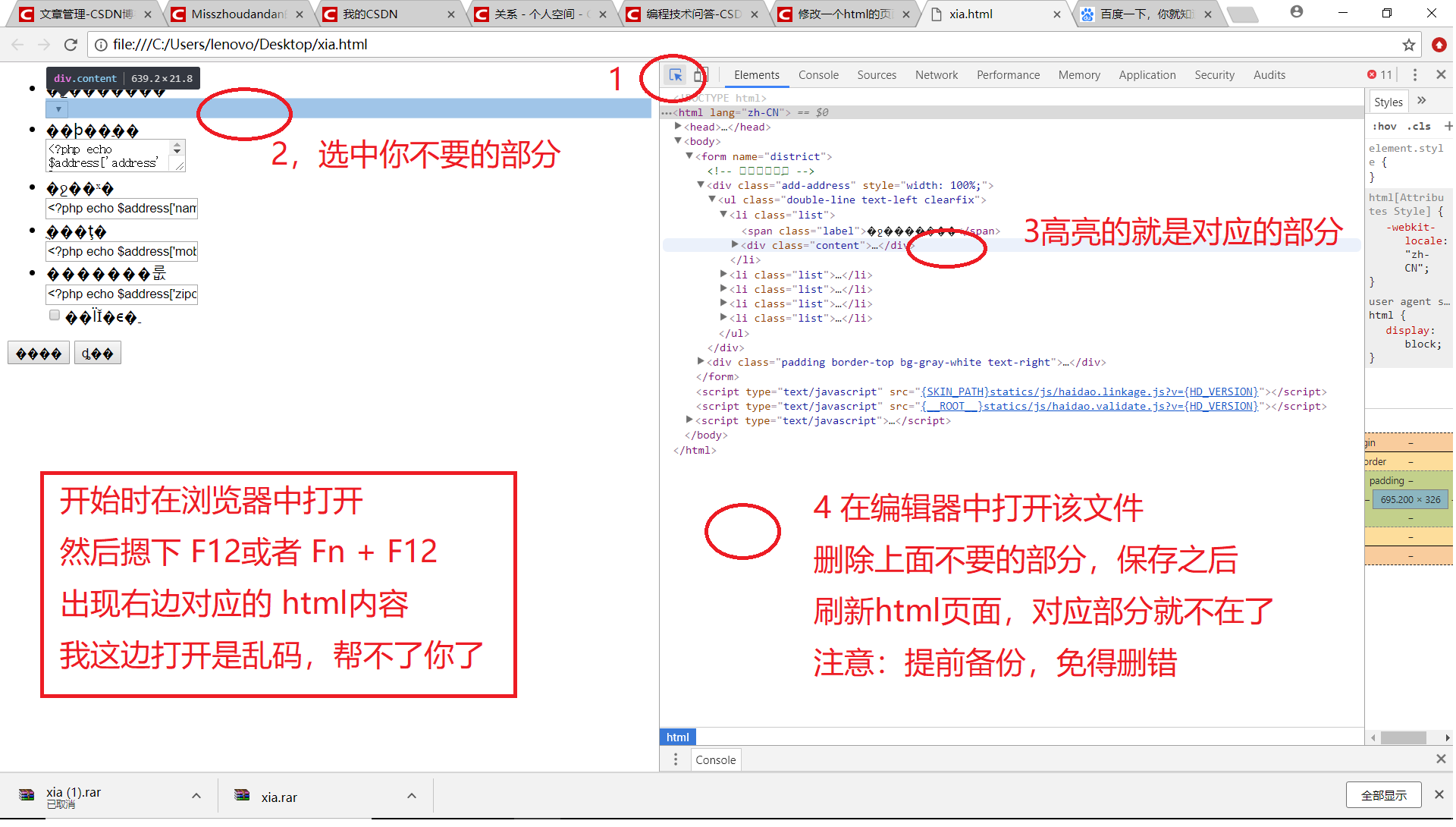Image resolution: width=1456 pixels, height=827 pixels.
Task: Switch to the Console tab
Action: point(818,75)
